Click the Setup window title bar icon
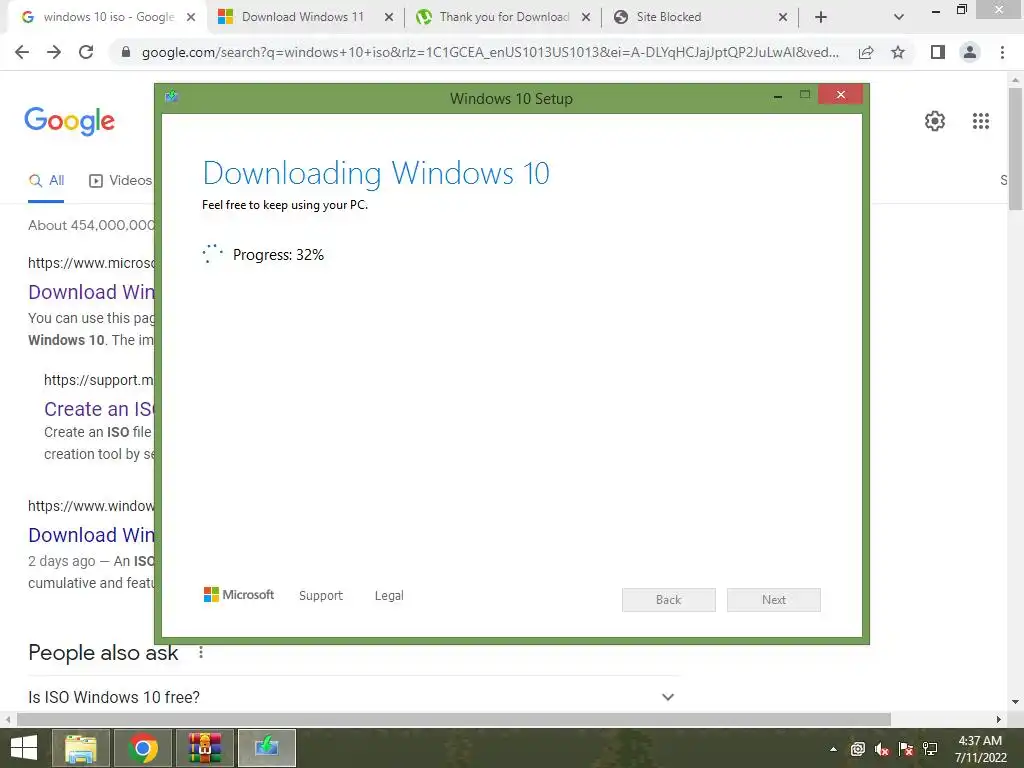The height and width of the screenshot is (768, 1024). click(x=172, y=97)
